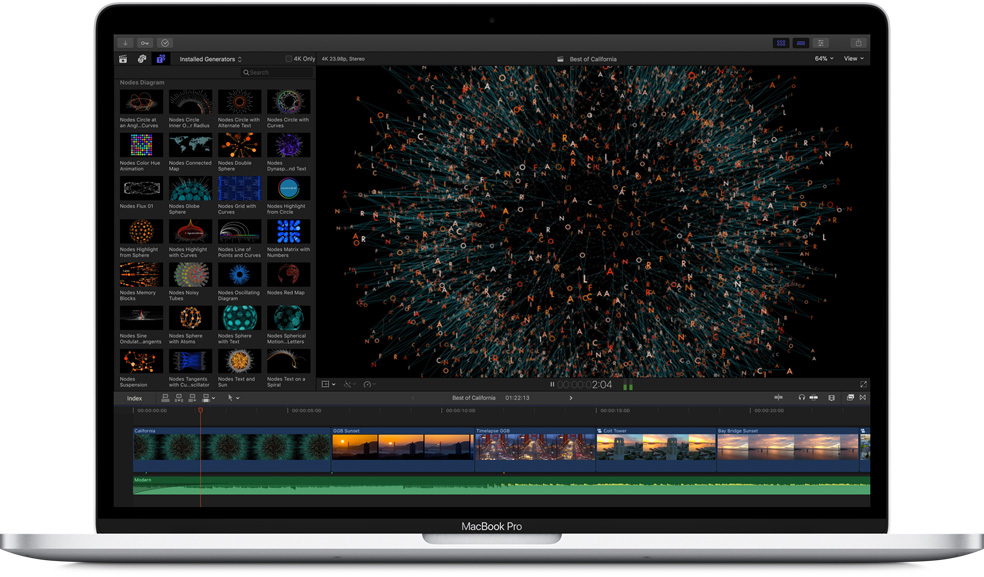
Task: Open the Libraries sidebar clapperboard icon
Action: 123,59
